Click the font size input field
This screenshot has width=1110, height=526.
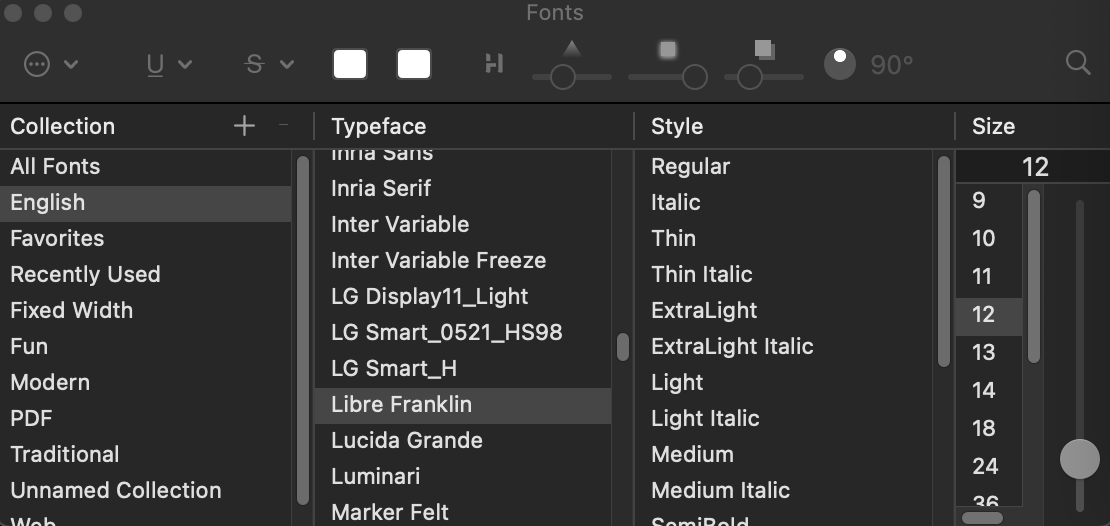(x=1033, y=167)
